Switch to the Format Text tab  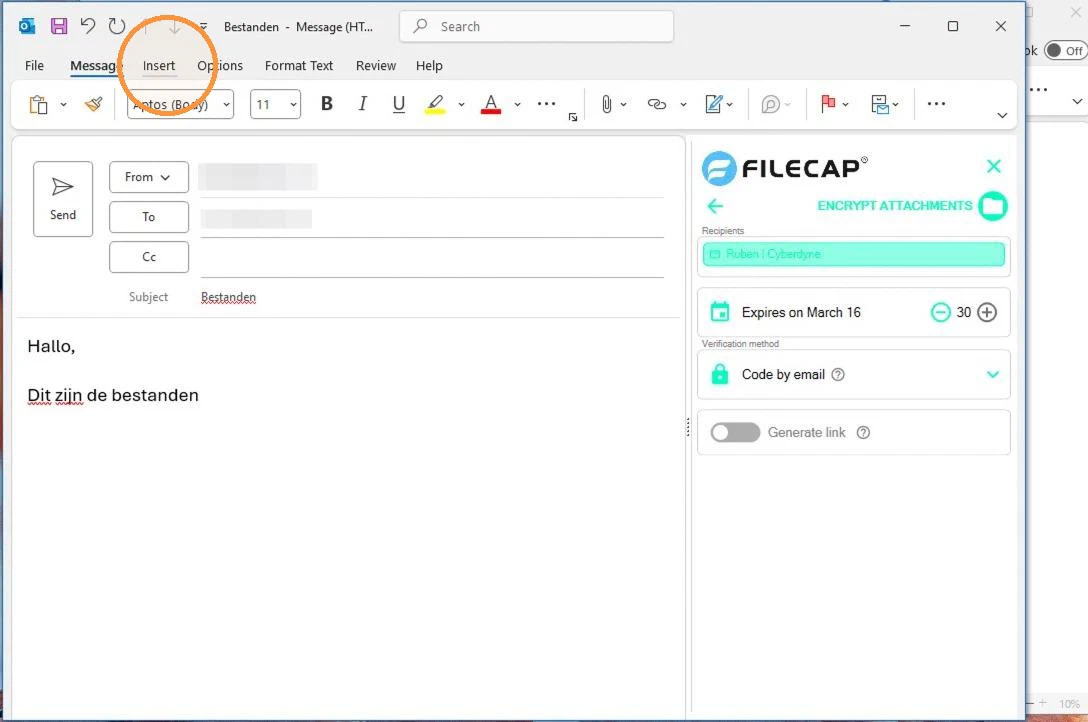298,66
